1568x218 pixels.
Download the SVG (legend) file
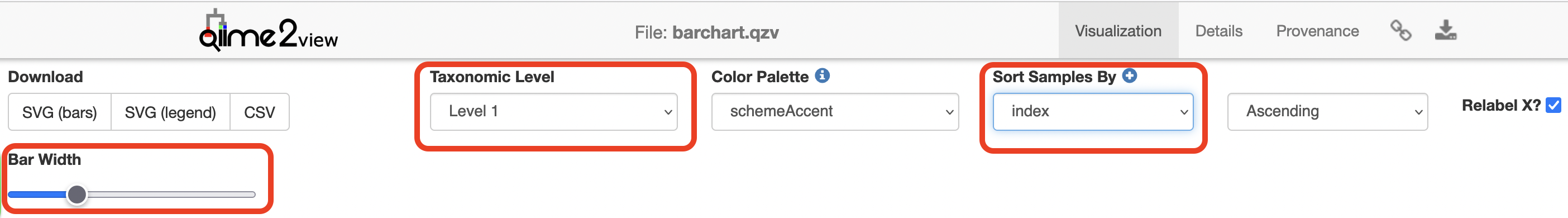[170, 112]
